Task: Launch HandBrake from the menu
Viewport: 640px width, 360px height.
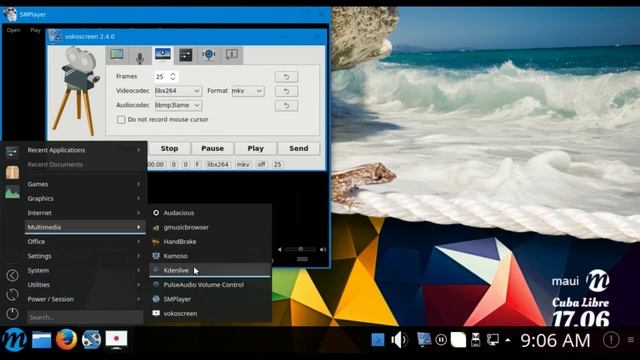Action: [210, 242]
